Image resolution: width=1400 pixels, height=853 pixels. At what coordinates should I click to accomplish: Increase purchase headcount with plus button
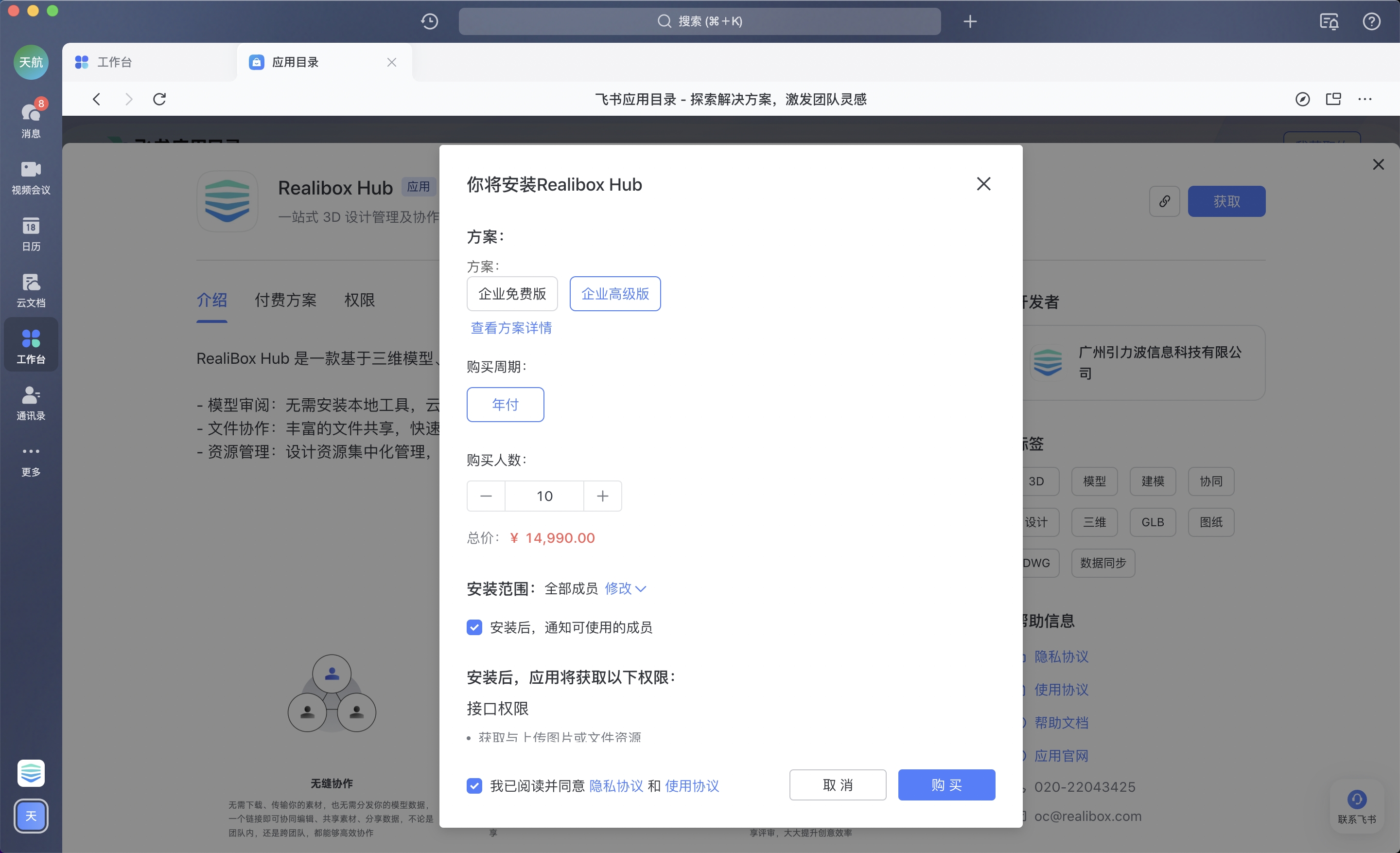(x=602, y=496)
